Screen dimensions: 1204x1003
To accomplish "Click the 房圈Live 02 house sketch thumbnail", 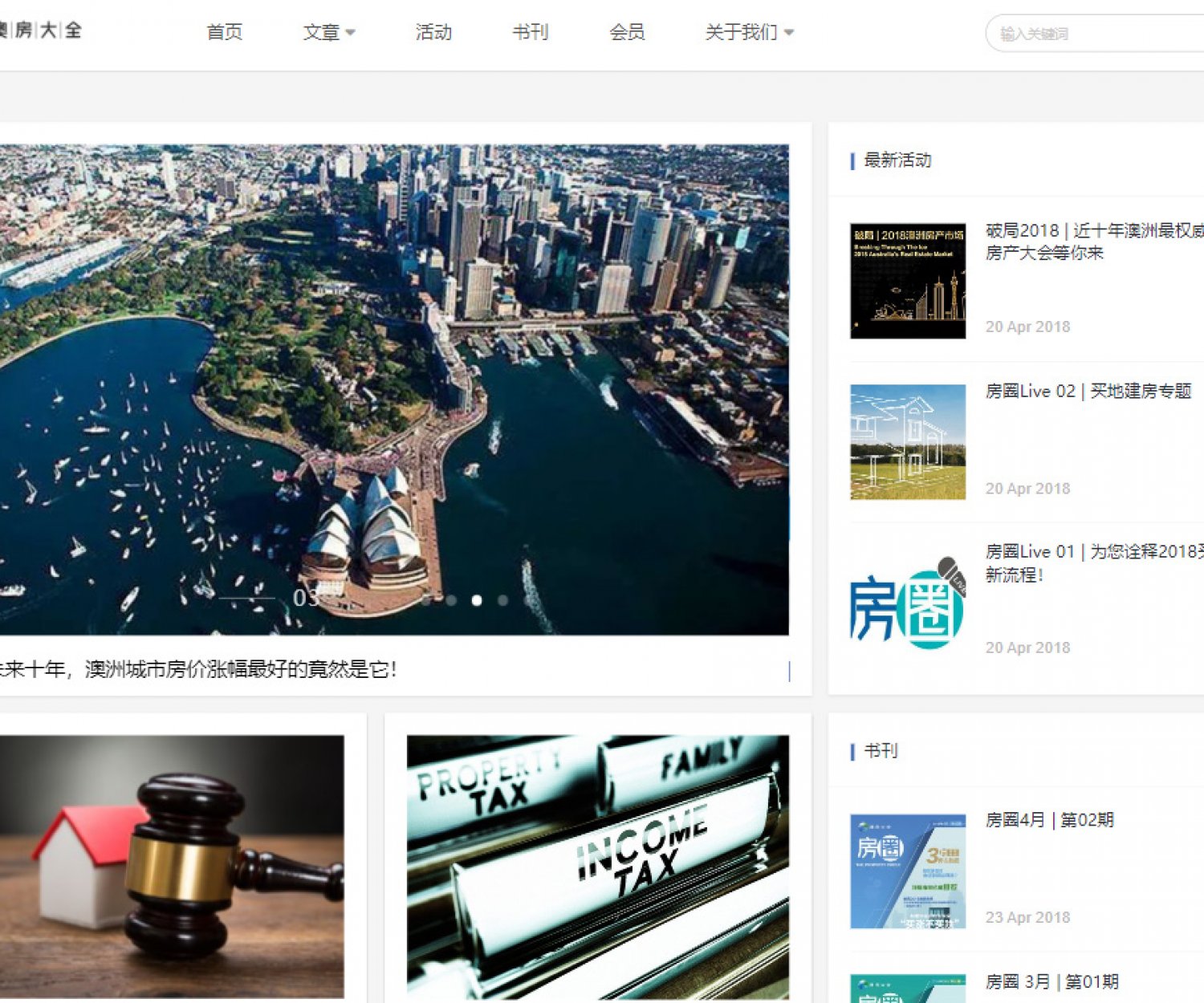I will point(908,442).
